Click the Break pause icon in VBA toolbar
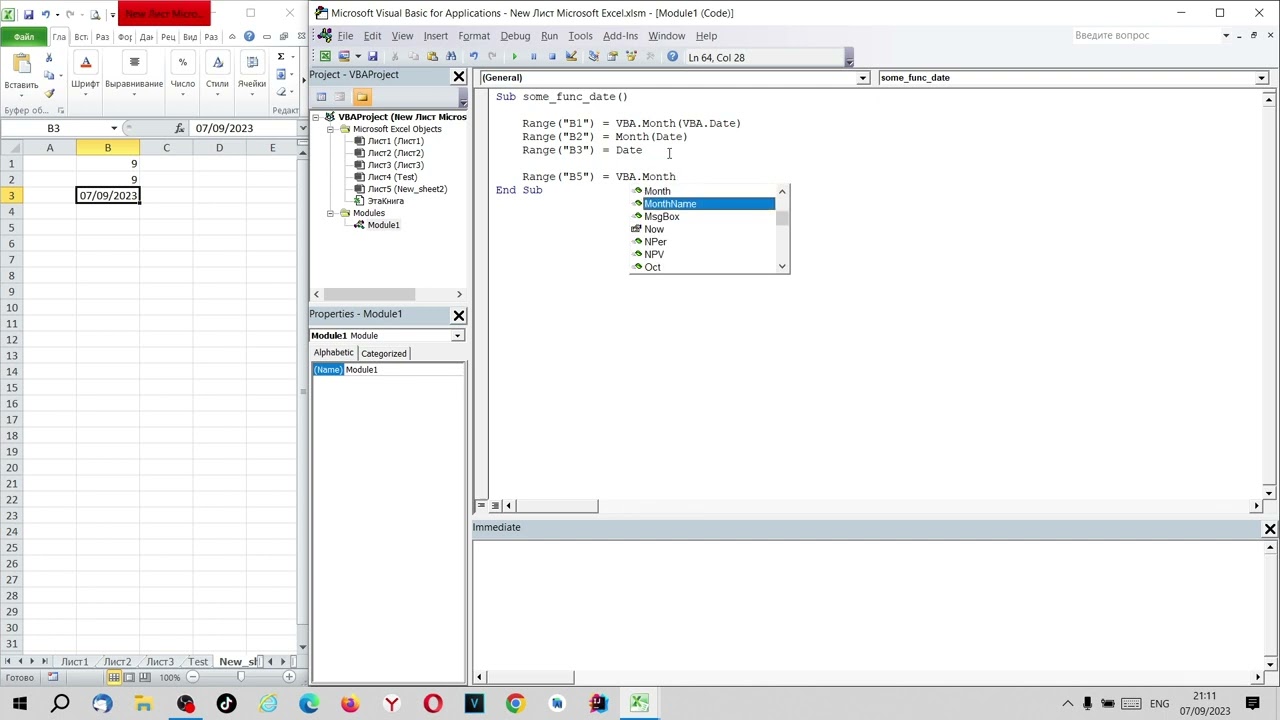Image resolution: width=1280 pixels, height=720 pixels. coord(533,57)
